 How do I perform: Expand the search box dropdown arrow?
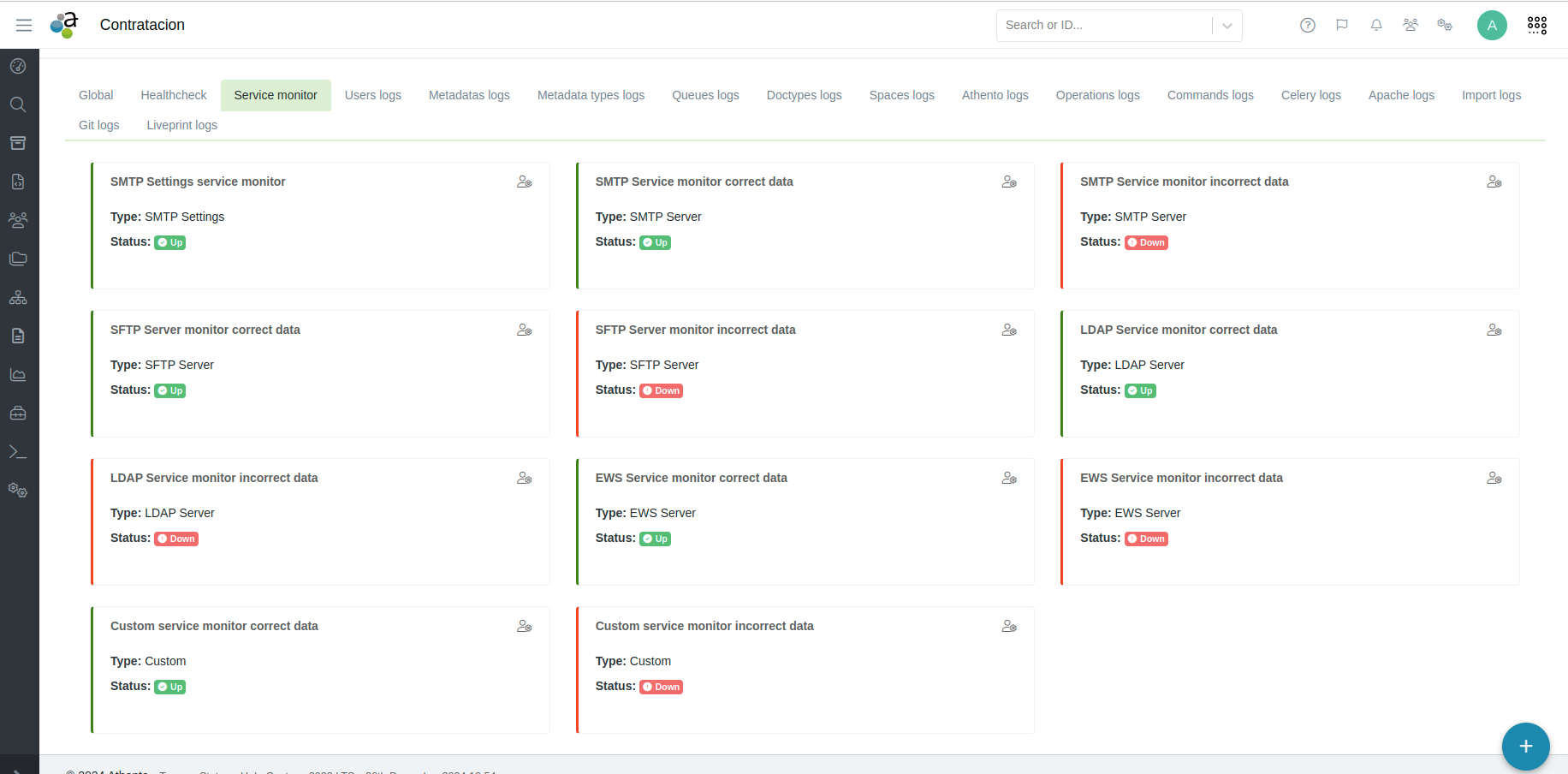(1226, 26)
